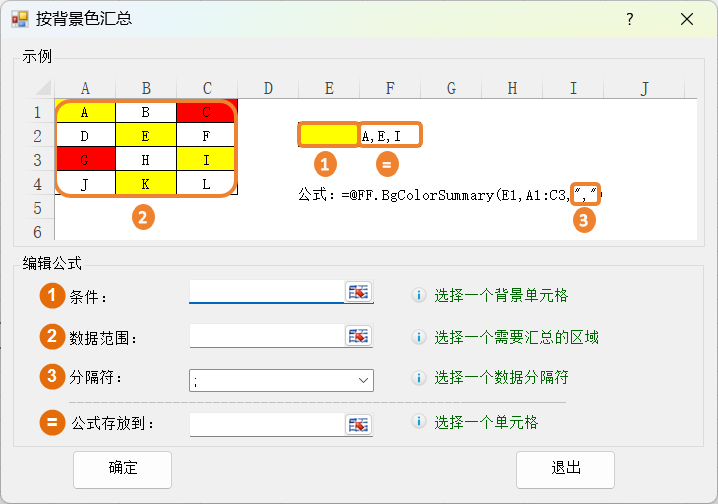Close the 按背景色汇总 dialog

[687, 19]
